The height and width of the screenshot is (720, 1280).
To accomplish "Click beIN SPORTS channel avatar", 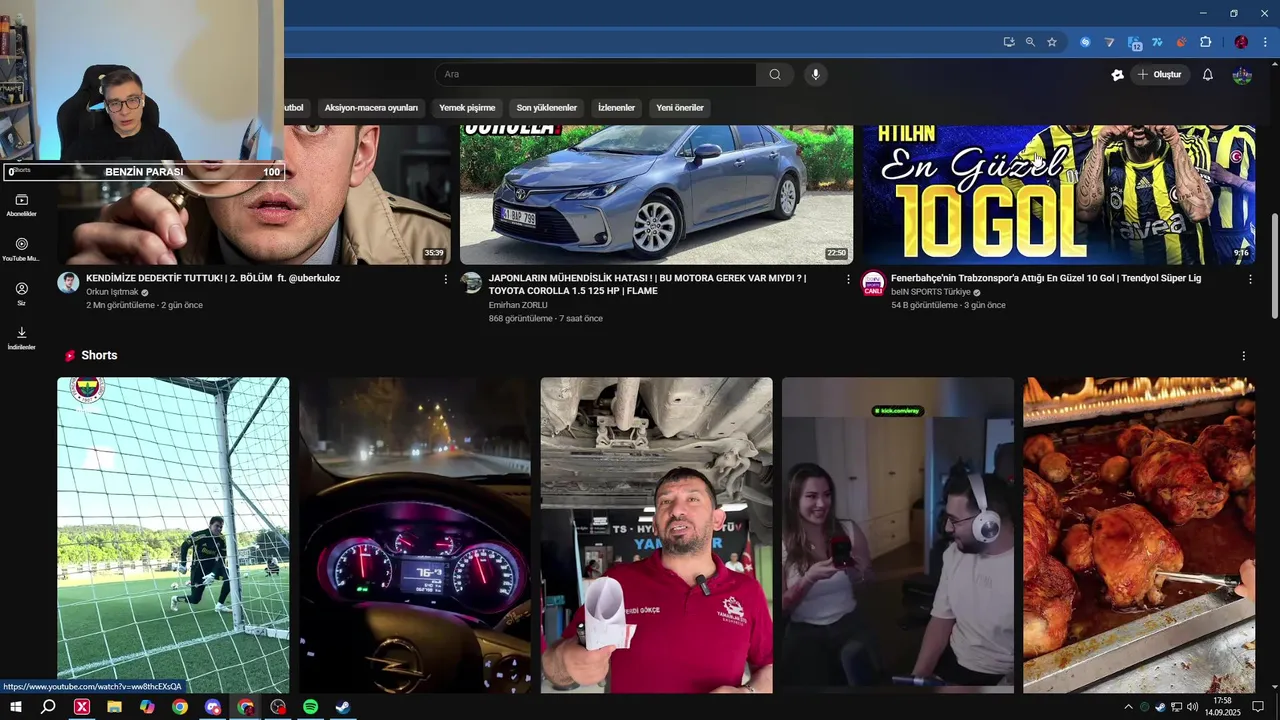I will tap(873, 282).
